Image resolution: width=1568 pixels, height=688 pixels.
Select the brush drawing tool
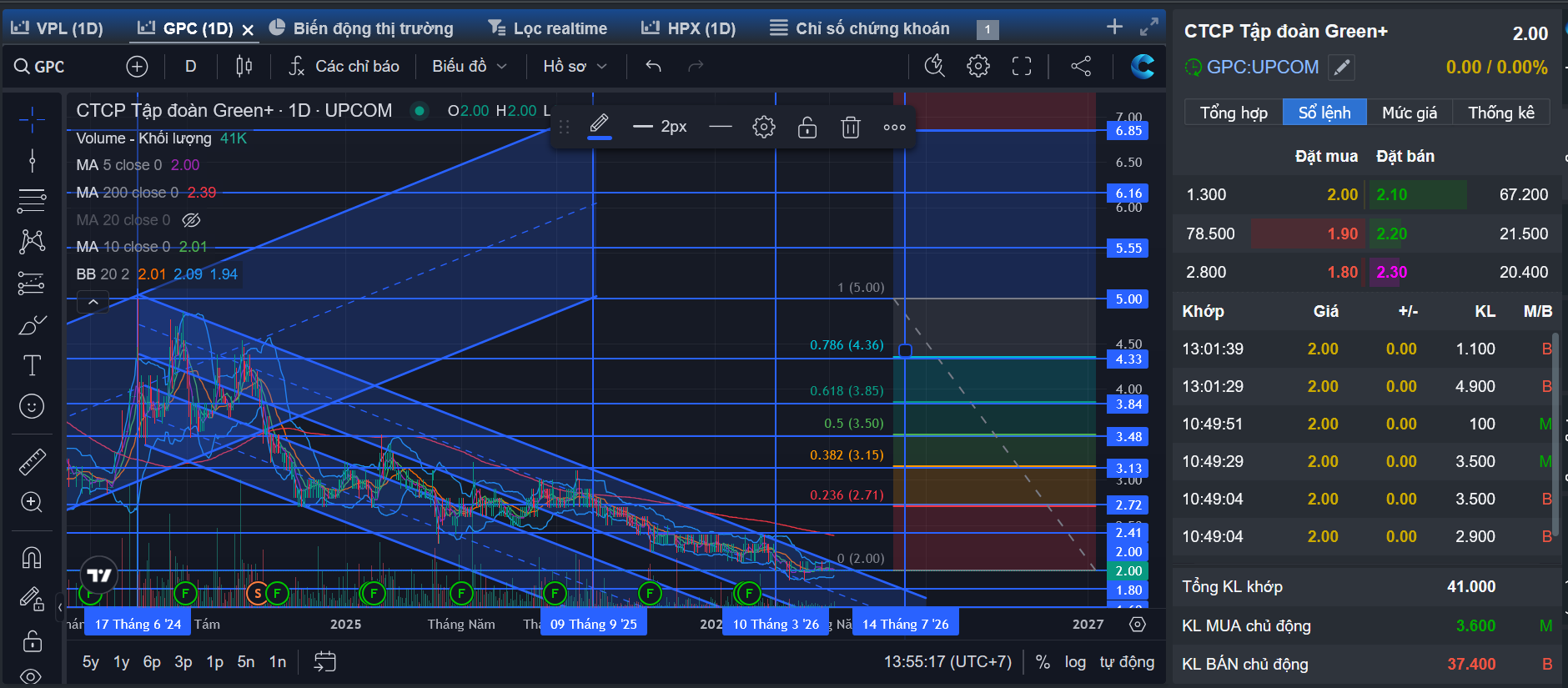point(32,324)
